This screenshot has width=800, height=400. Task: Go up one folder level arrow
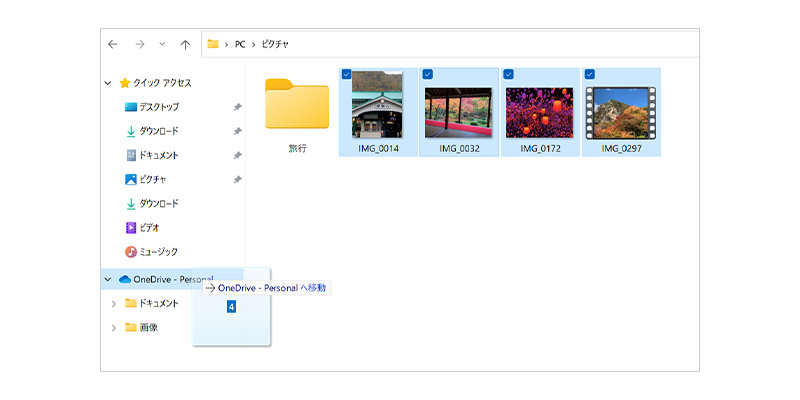coord(185,44)
